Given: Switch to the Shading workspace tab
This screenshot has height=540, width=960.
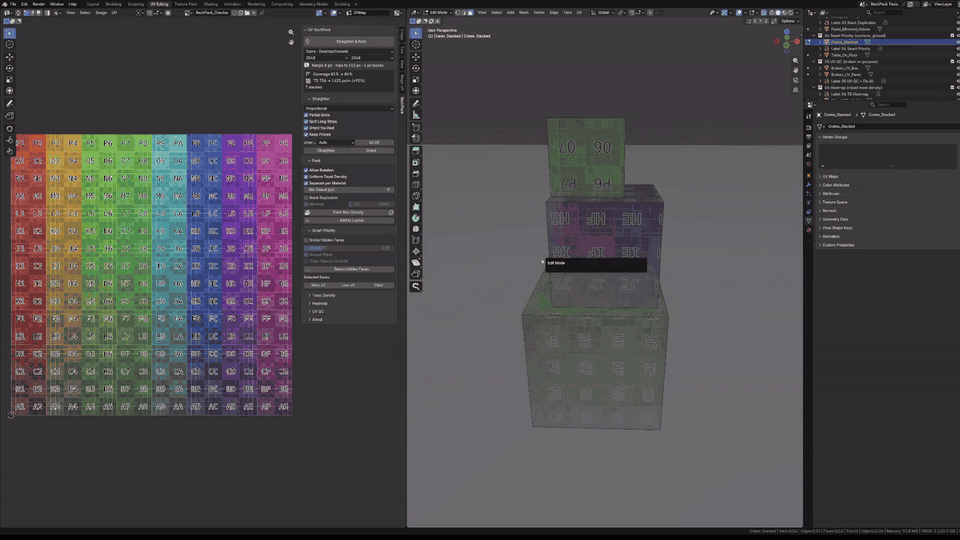Looking at the screenshot, I should [211, 4].
